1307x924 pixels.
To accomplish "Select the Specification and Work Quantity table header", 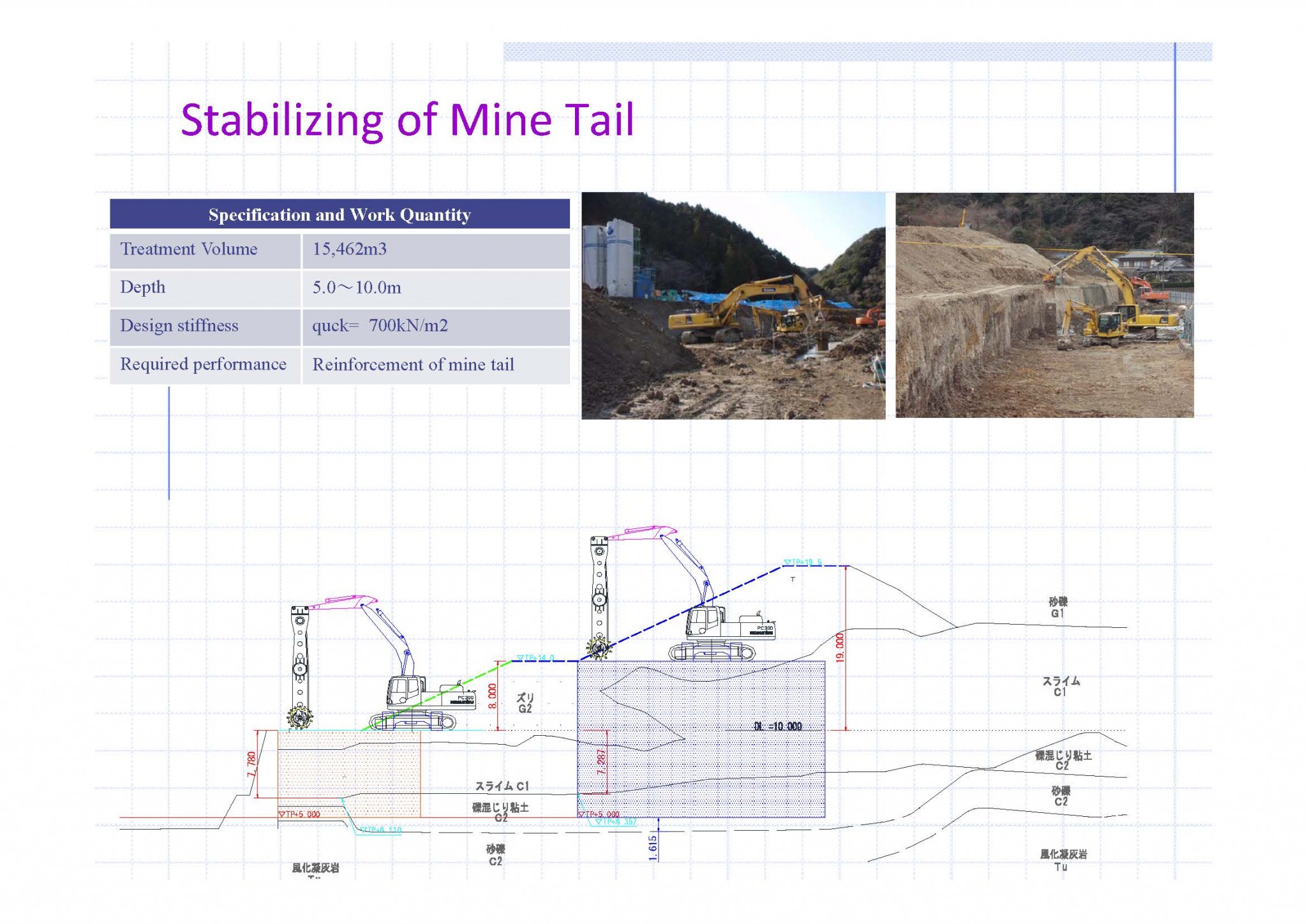I will click(x=340, y=214).
